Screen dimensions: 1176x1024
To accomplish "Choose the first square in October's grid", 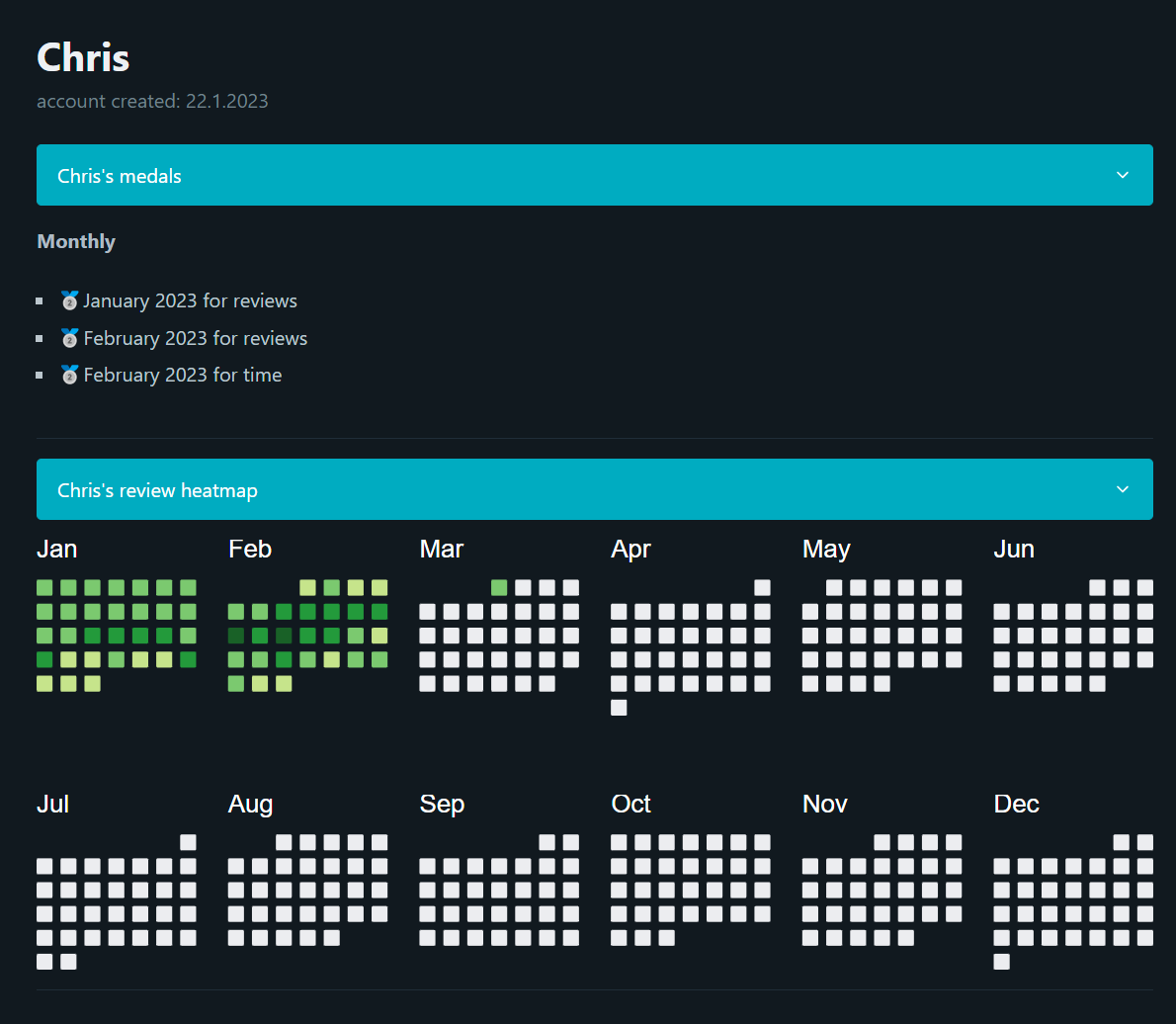I will tap(619, 843).
